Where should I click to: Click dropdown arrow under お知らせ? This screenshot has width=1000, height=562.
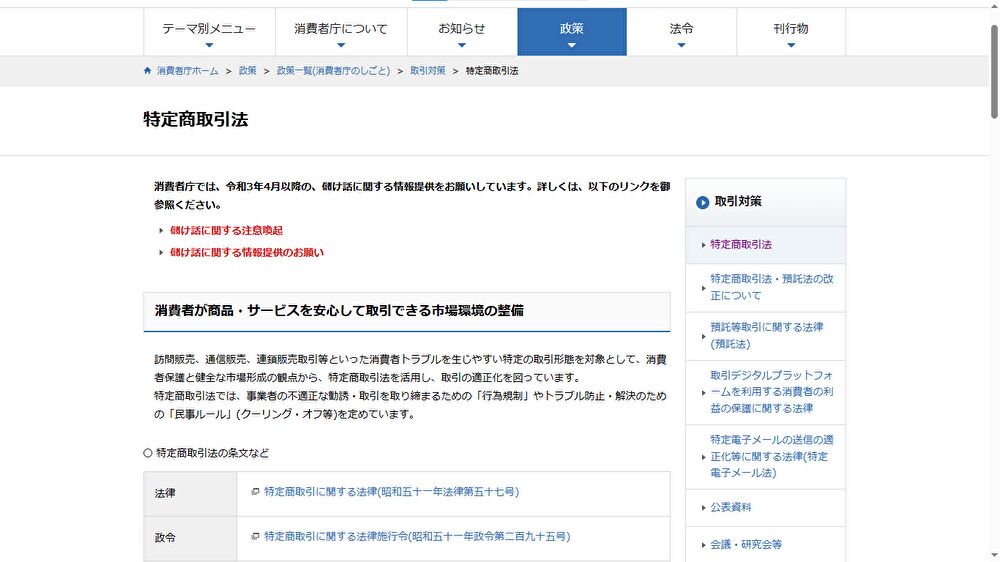point(462,45)
